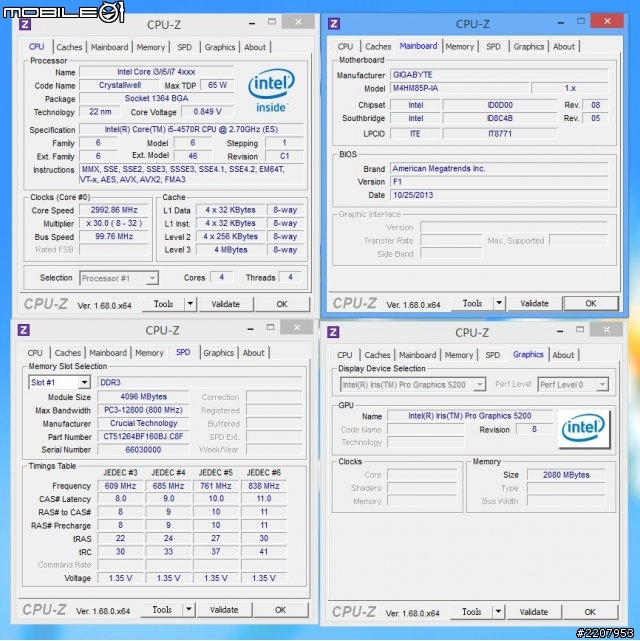Expand the Tools arrow in the CPU window
Viewport: 640px width, 641px height.
(x=190, y=304)
